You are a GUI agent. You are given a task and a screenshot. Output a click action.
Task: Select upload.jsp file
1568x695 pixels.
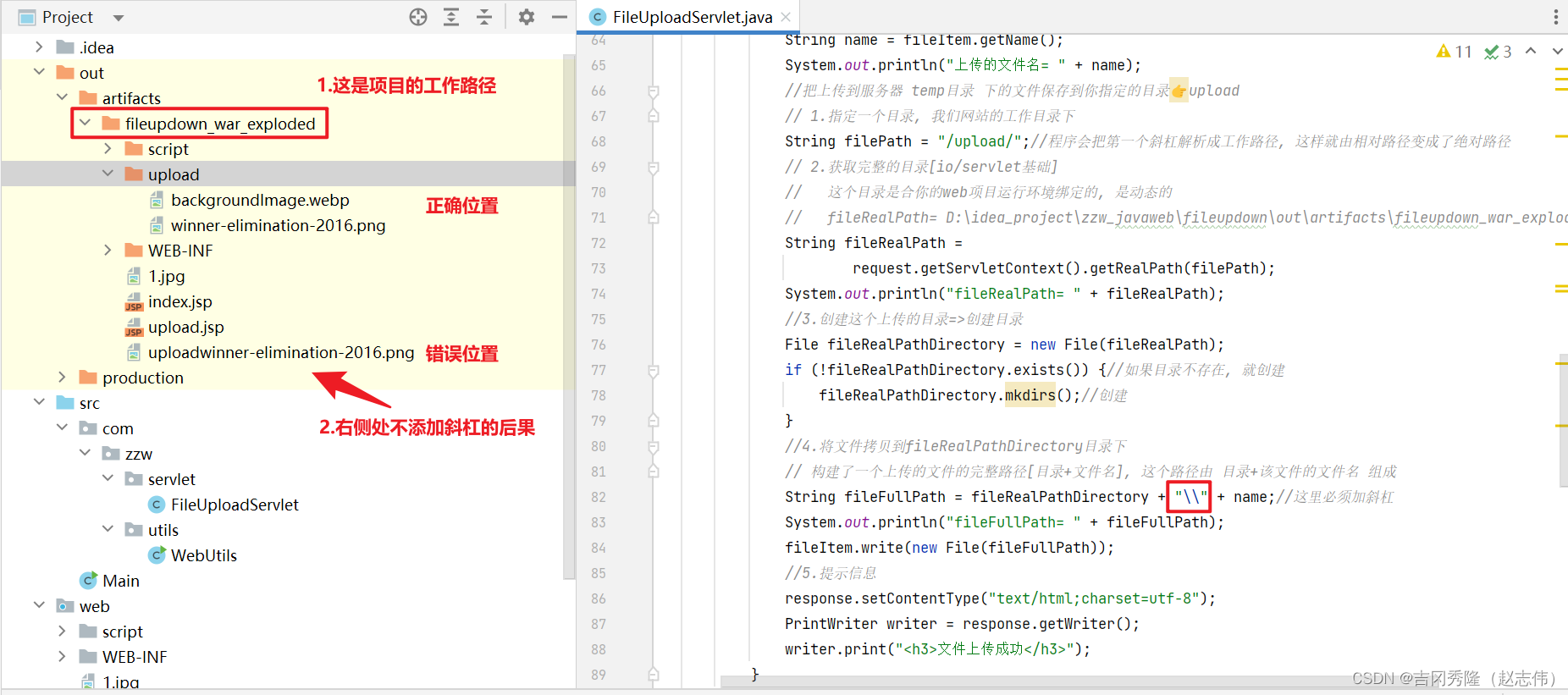tap(186, 327)
